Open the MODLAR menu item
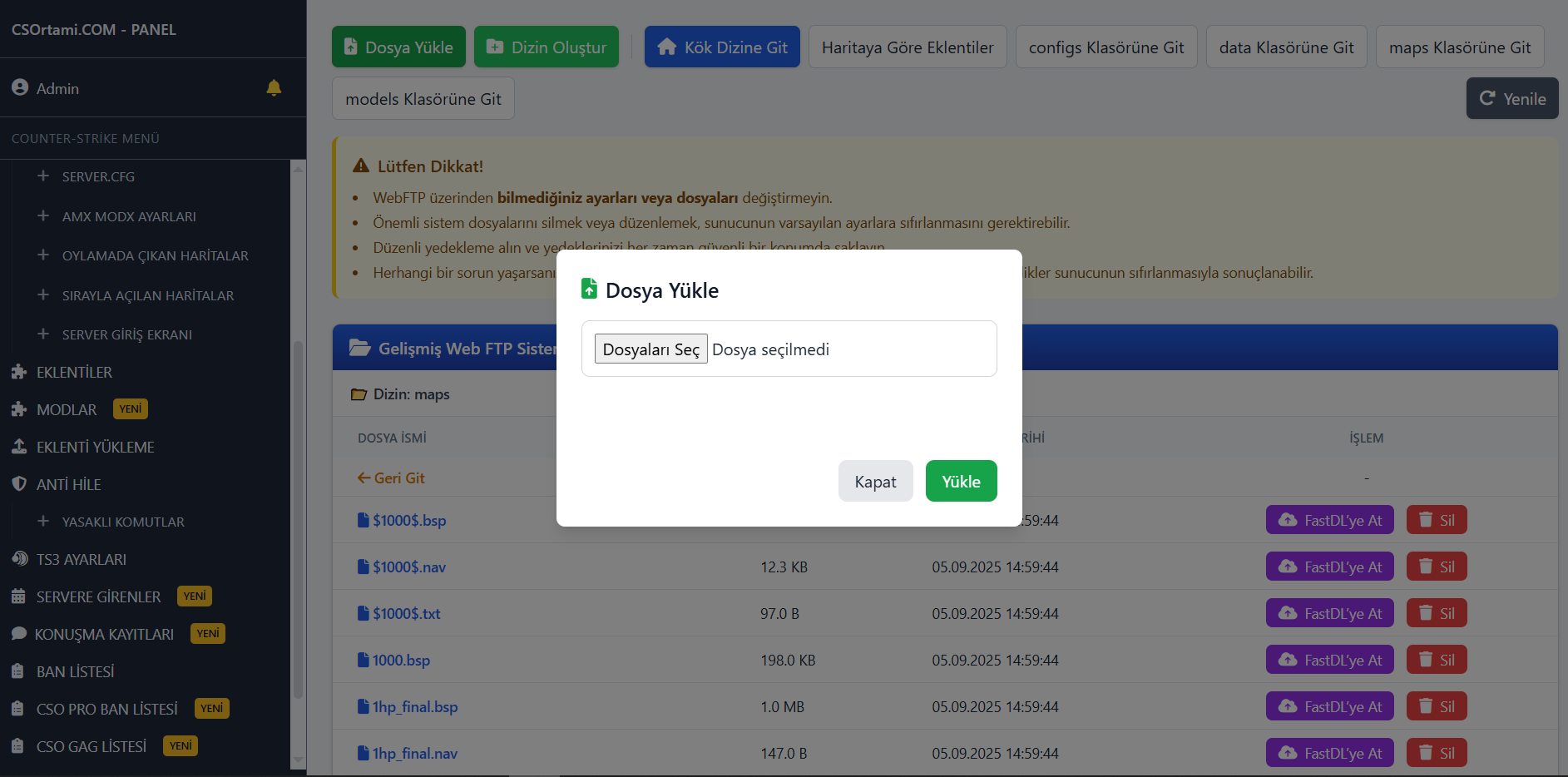Viewport: 1568px width, 777px height. 67,409
